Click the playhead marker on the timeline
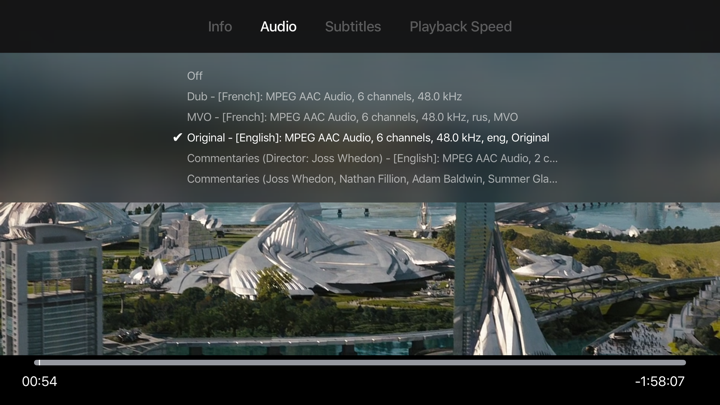 pos(39,363)
